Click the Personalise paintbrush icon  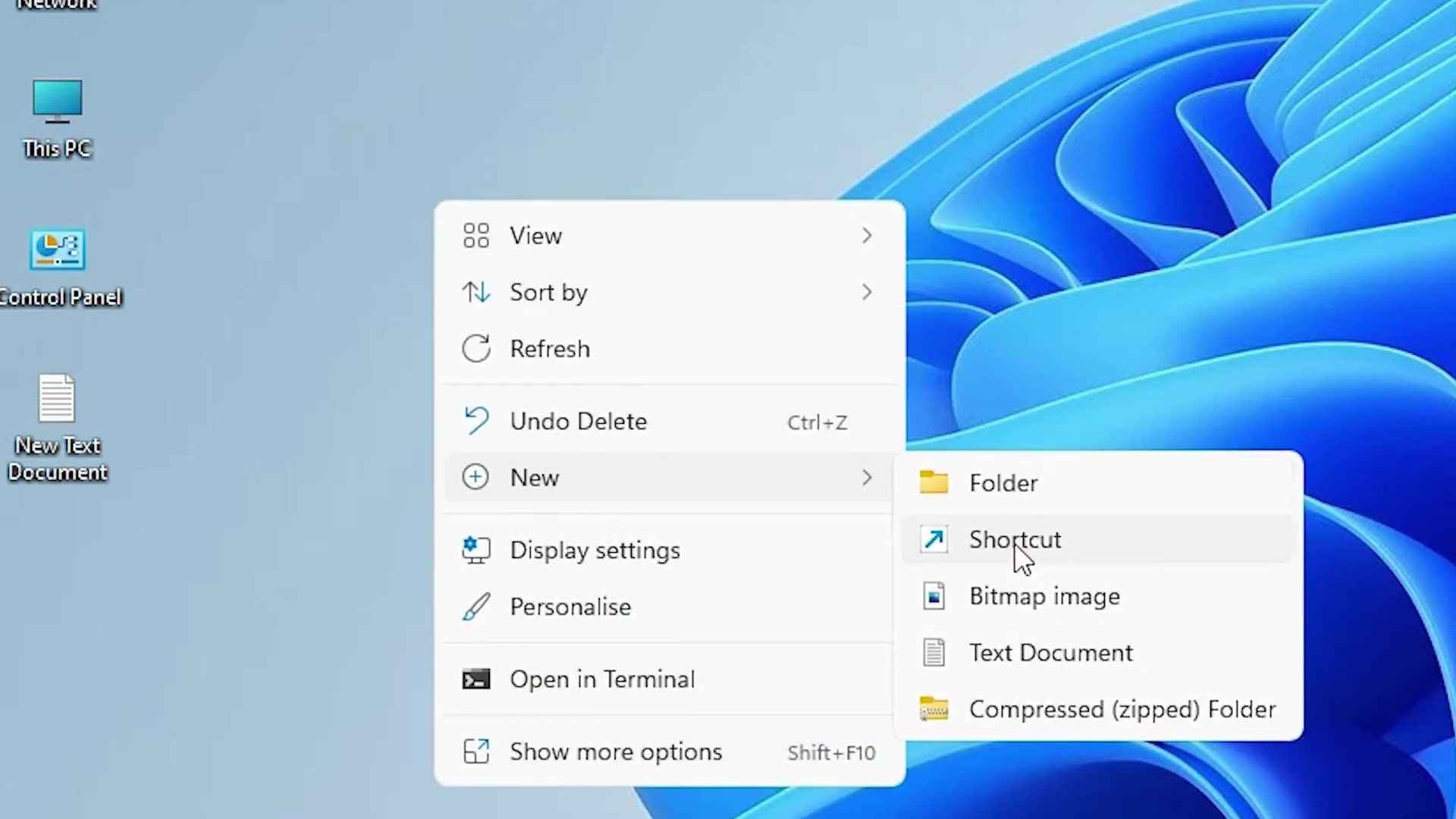click(x=476, y=606)
